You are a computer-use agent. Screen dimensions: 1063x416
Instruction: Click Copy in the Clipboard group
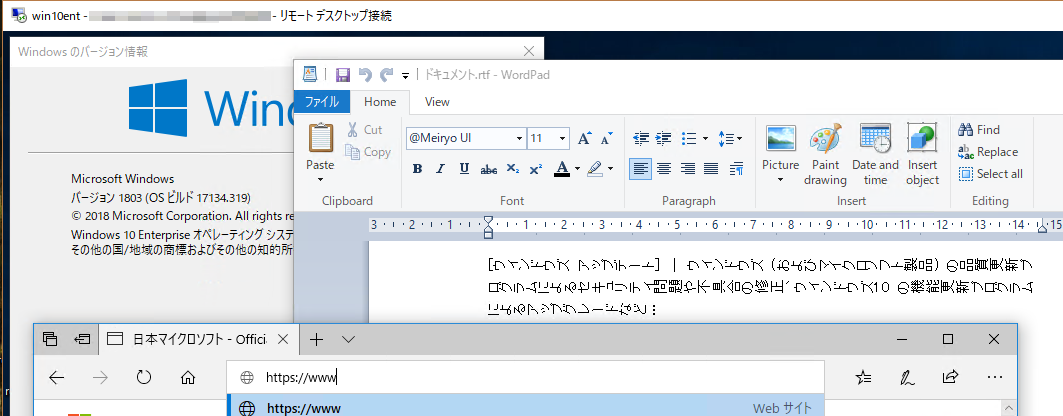[367, 152]
